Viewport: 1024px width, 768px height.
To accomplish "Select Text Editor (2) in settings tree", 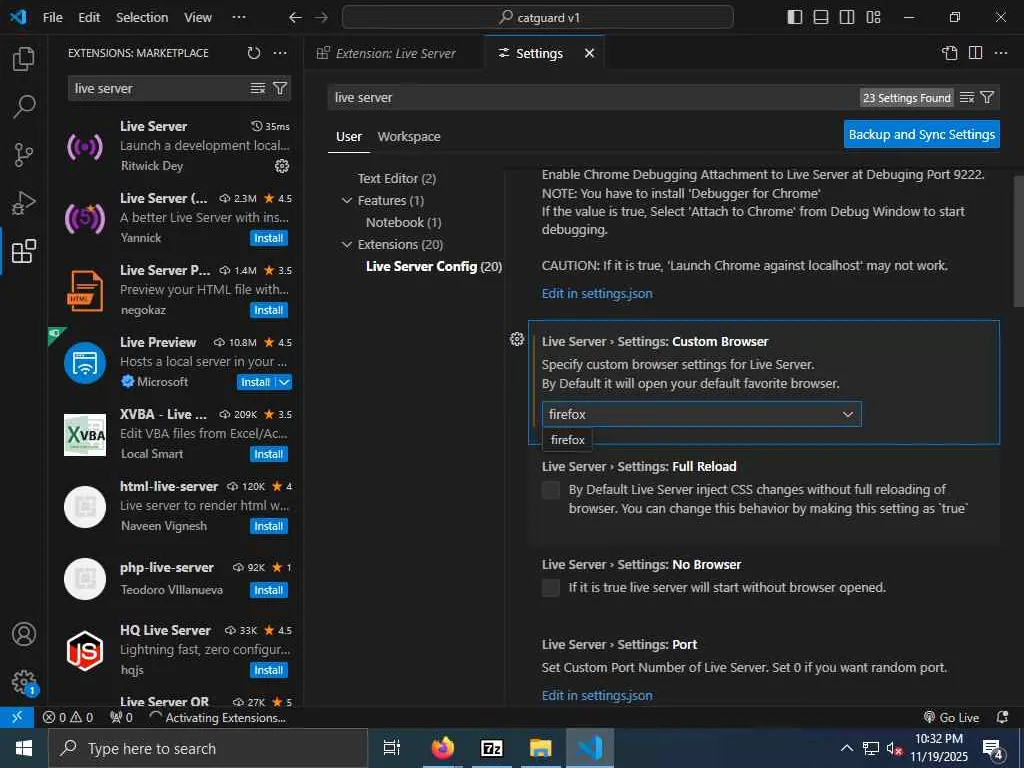I will click(396, 178).
